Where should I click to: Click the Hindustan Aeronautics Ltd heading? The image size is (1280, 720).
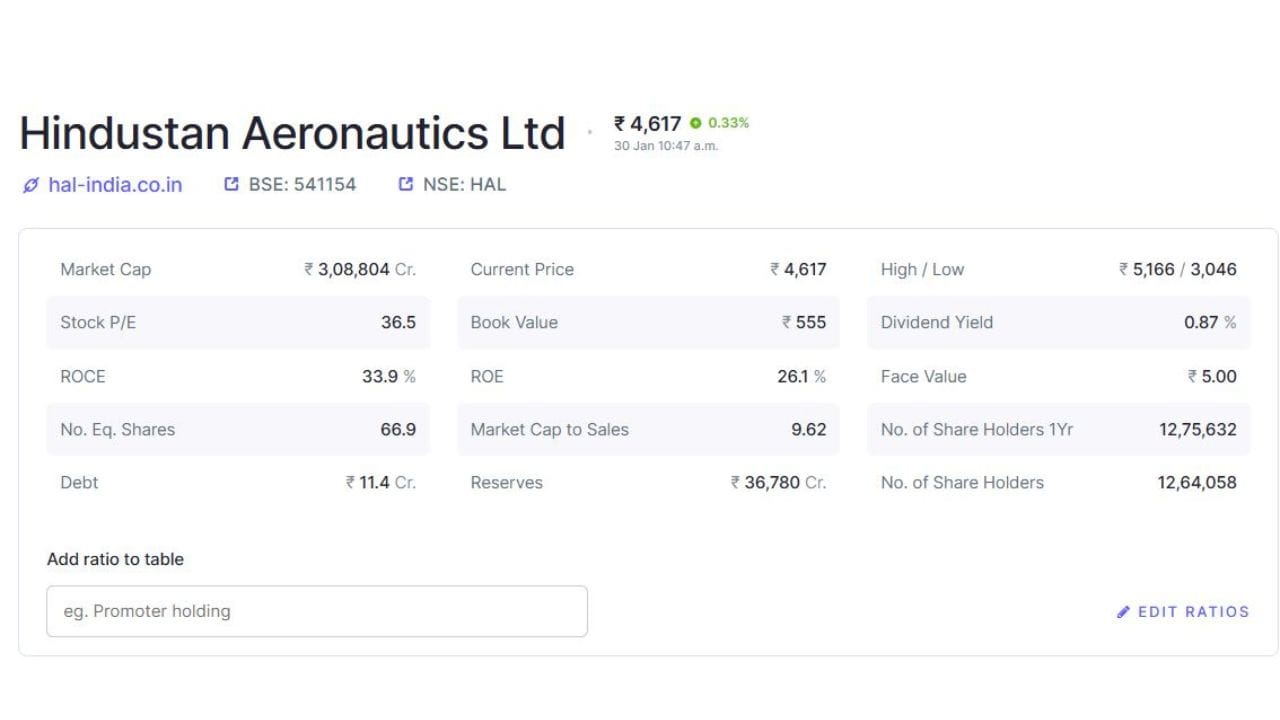pyautogui.click(x=292, y=133)
